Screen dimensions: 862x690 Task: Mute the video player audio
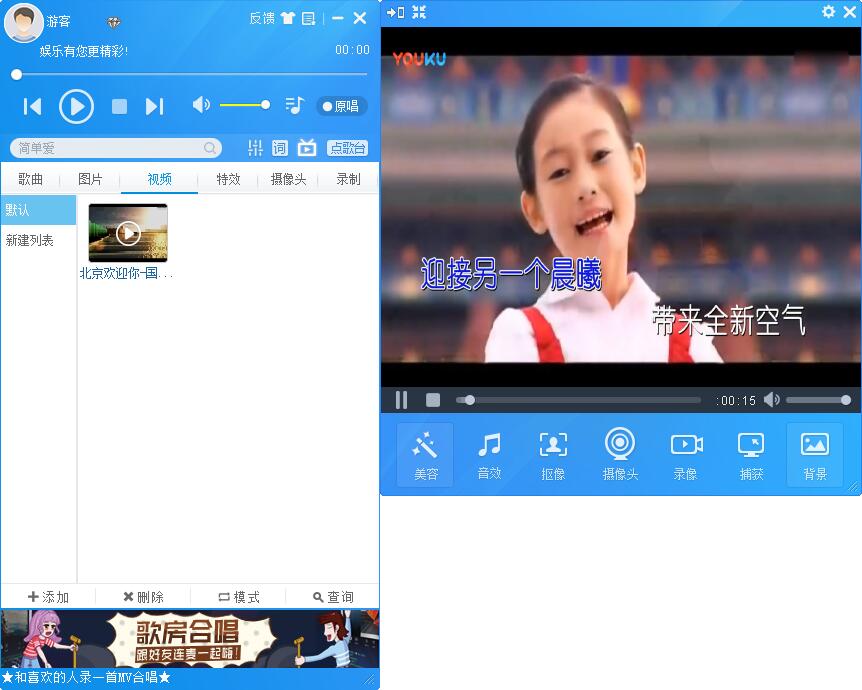[x=771, y=398]
